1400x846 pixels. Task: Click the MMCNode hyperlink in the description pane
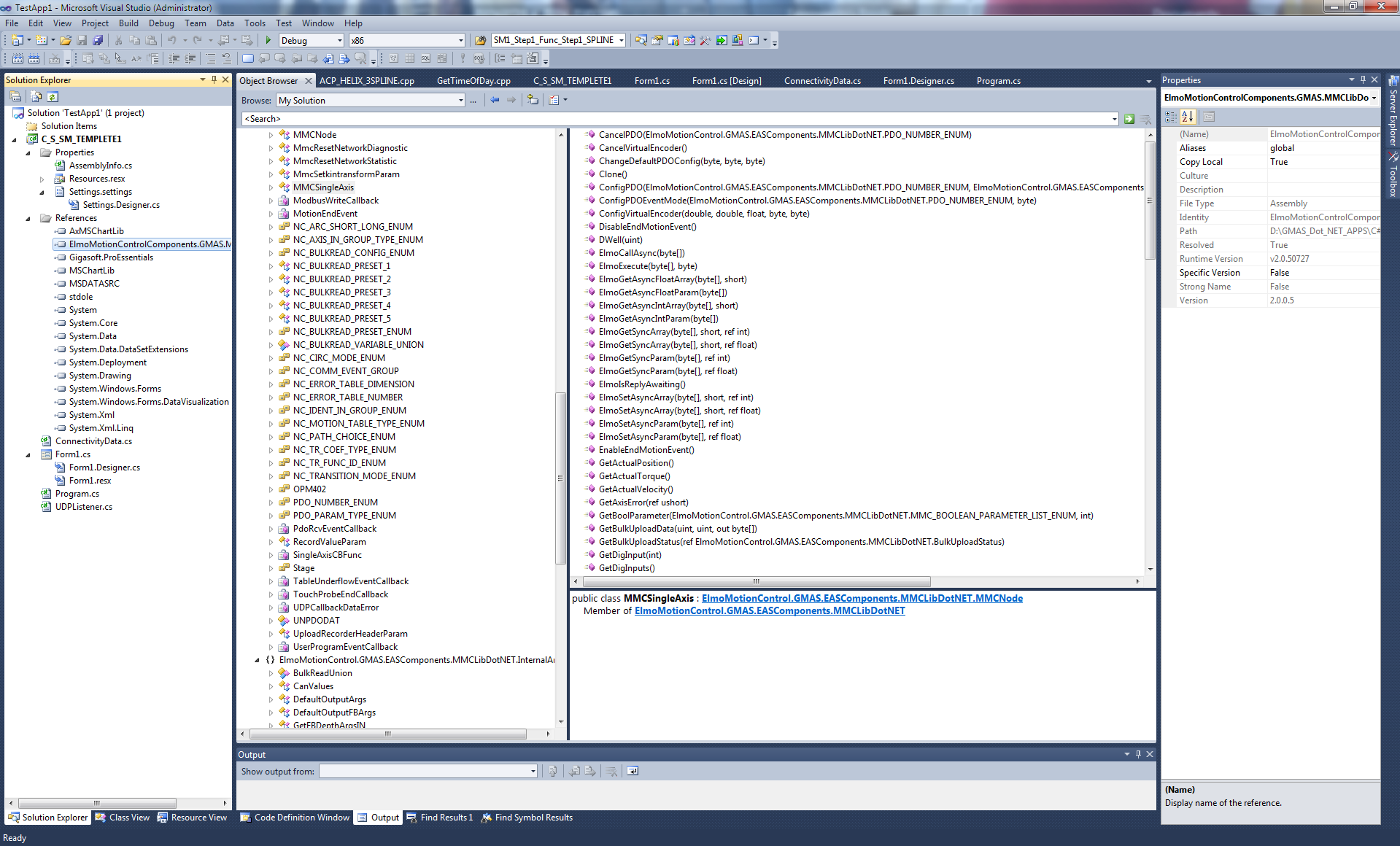[x=1000, y=598]
